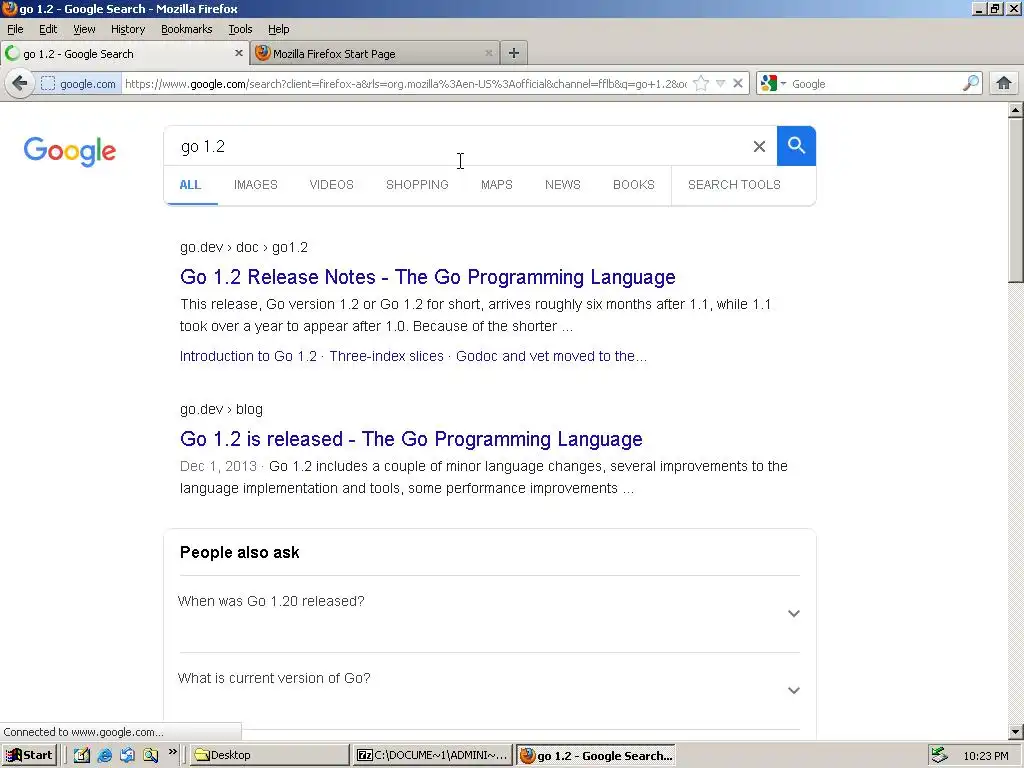
Task: Open the View menu
Action: coord(84,29)
